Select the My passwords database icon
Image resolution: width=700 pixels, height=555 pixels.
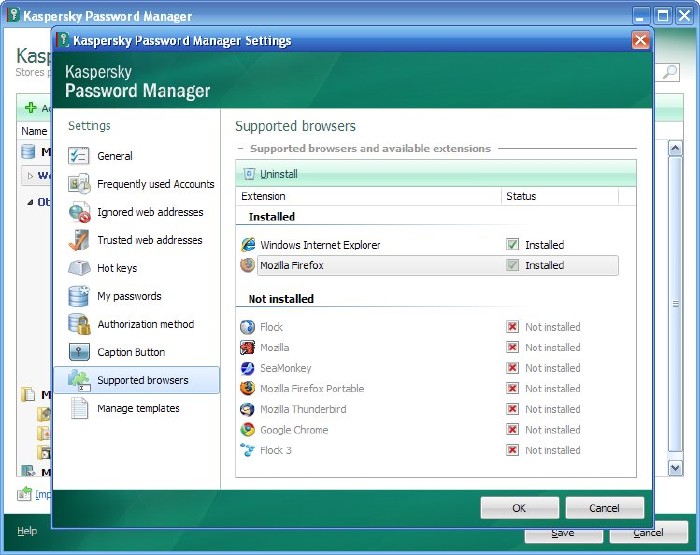(x=79, y=296)
